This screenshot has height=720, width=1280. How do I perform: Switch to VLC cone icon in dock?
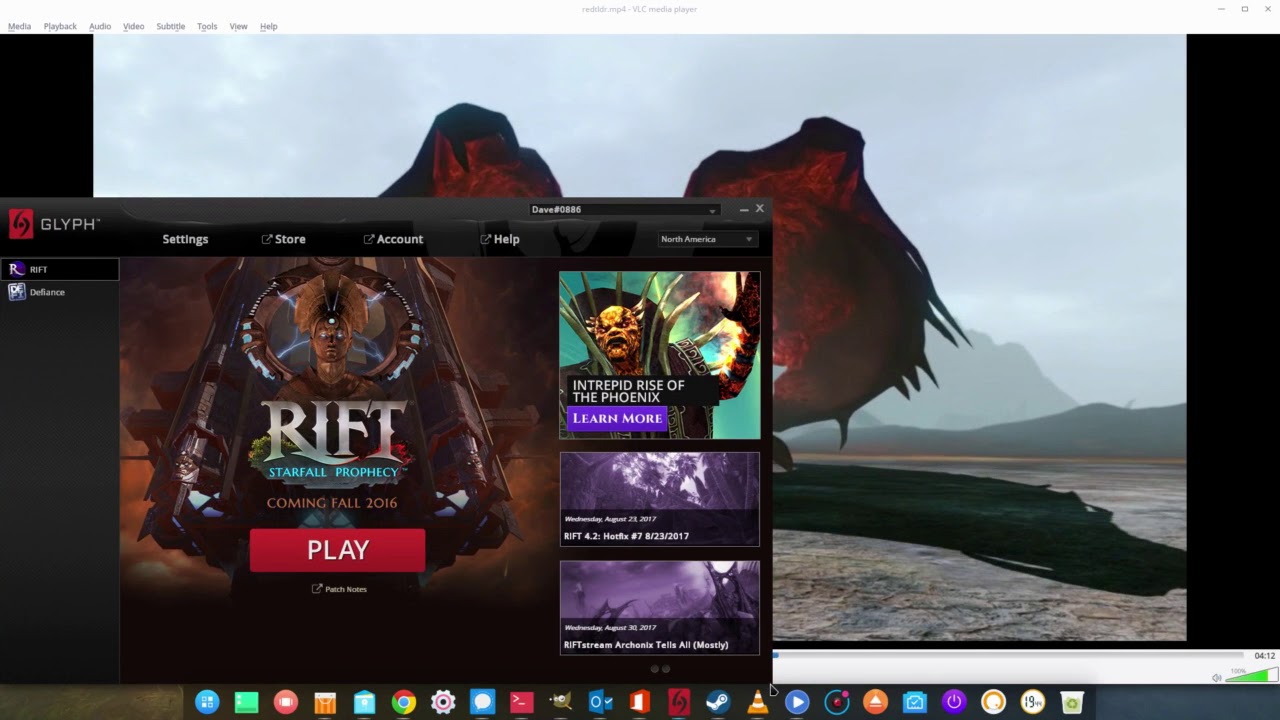point(758,702)
